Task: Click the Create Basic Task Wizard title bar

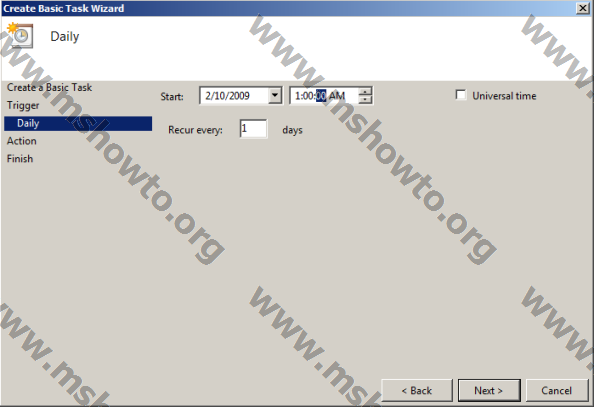Action: (288, 8)
